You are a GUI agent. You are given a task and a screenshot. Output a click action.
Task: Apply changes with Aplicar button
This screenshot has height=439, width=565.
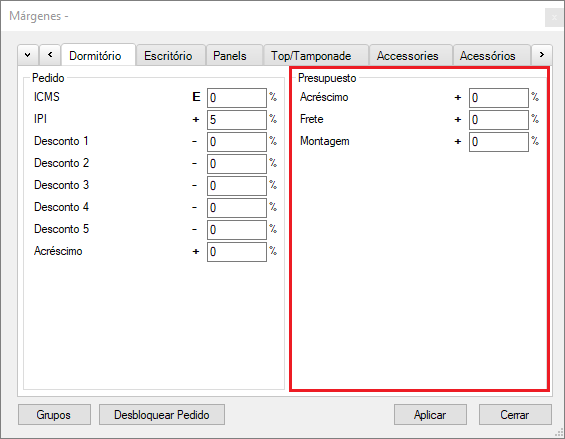pos(430,414)
